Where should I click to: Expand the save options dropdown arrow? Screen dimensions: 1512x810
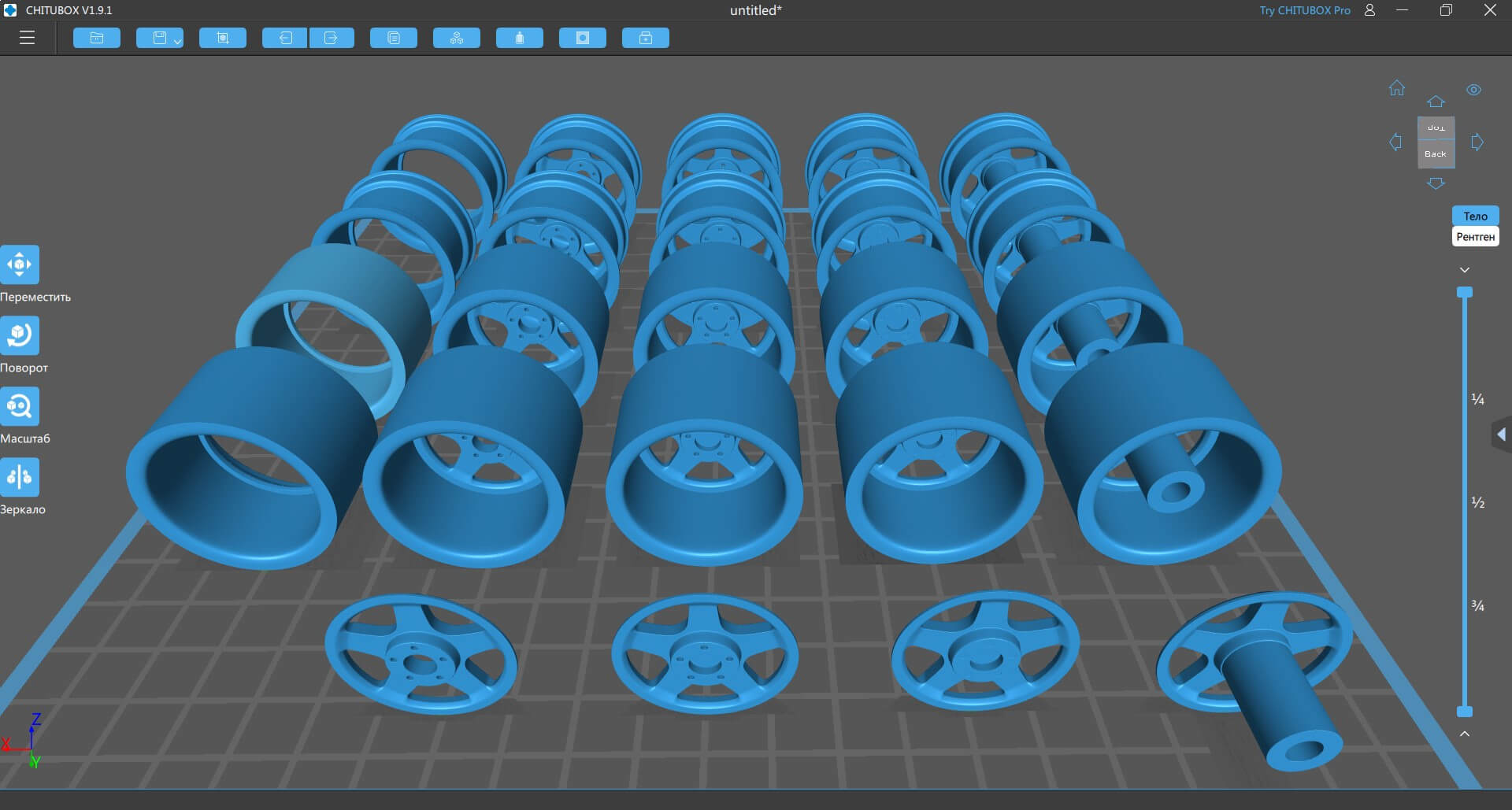[x=177, y=41]
